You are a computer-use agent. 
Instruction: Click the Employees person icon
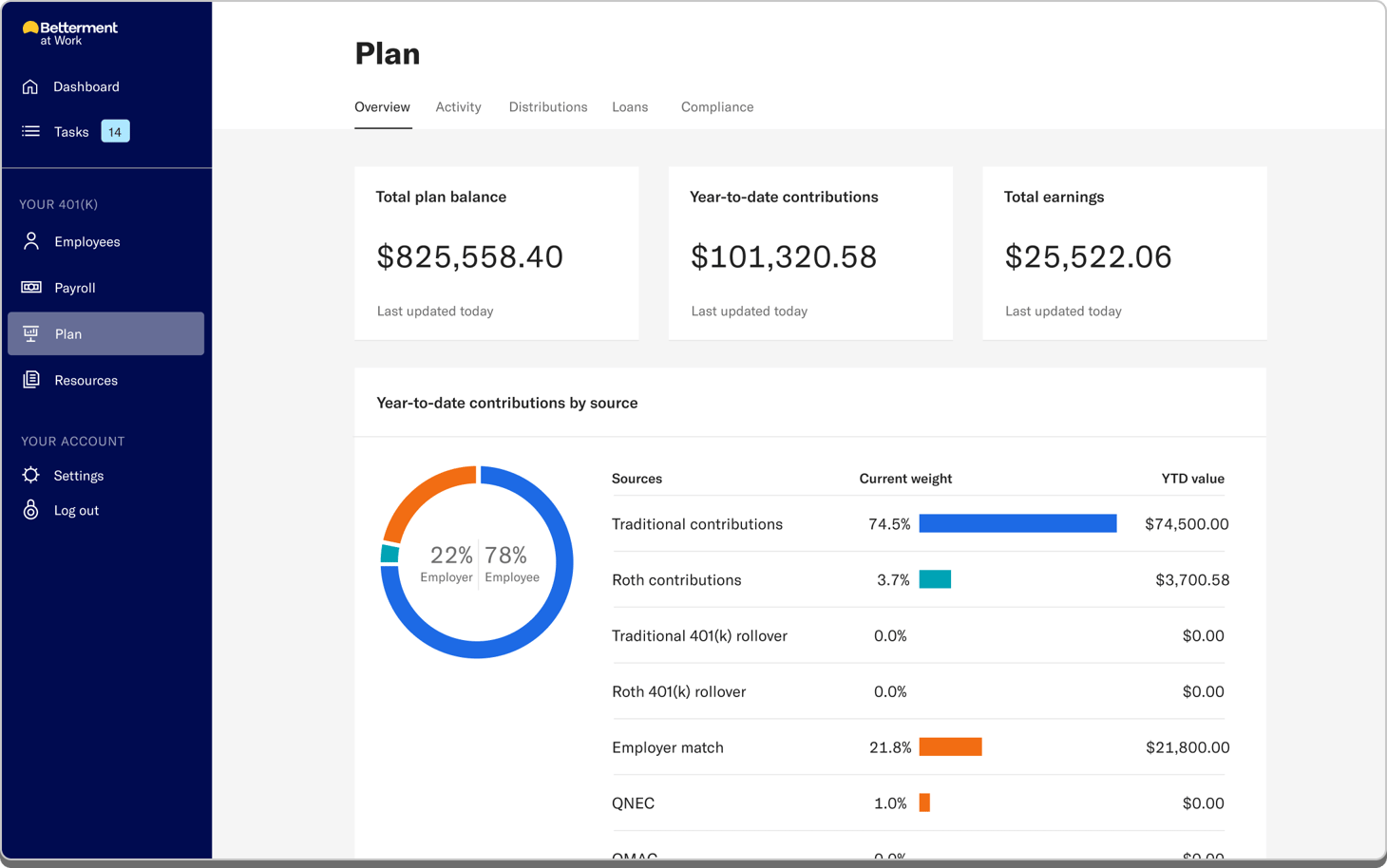click(31, 241)
